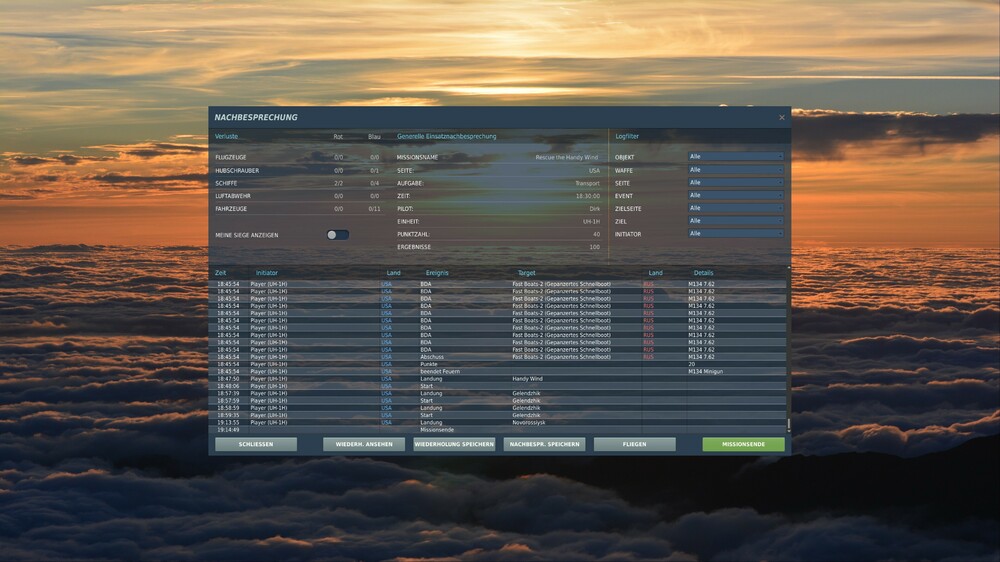Open the Objekt filter dropdown
This screenshot has width=1000, height=562.
(x=735, y=156)
